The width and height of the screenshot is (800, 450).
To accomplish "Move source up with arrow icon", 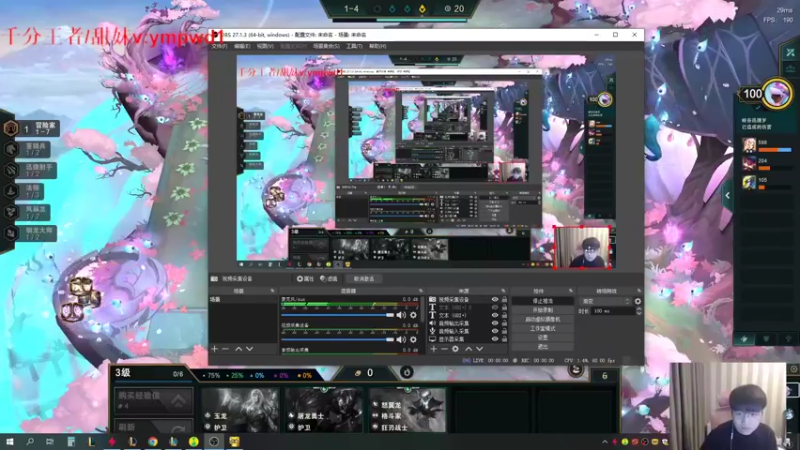I will [468, 349].
